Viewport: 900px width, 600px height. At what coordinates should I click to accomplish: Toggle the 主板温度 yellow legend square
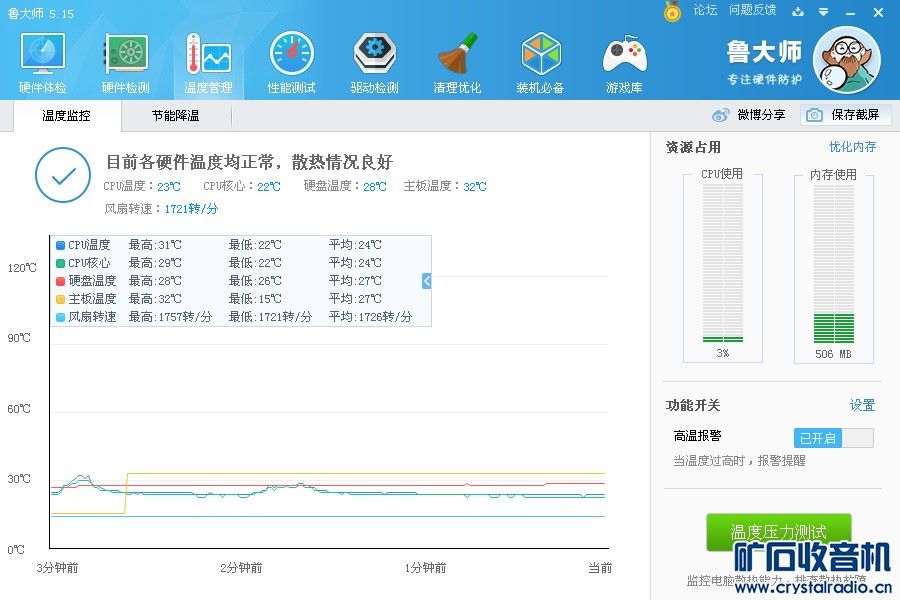60,299
